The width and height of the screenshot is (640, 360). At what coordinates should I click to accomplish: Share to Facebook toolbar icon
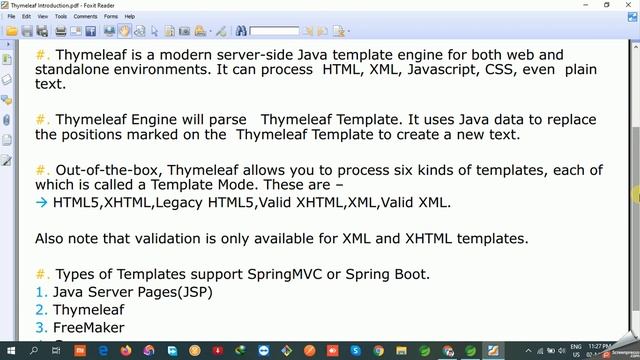[91, 31]
